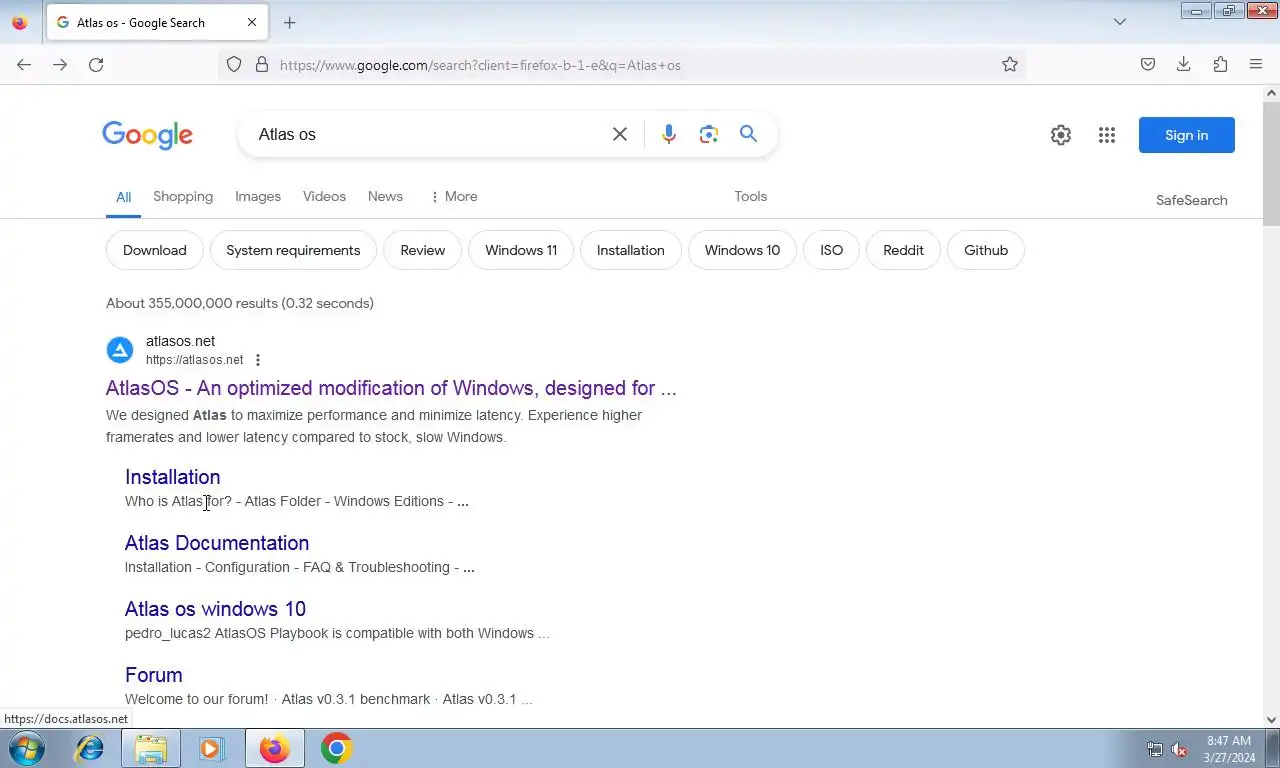The width and height of the screenshot is (1280, 768).
Task: Open Windows Explorer from the taskbar
Action: (151, 748)
